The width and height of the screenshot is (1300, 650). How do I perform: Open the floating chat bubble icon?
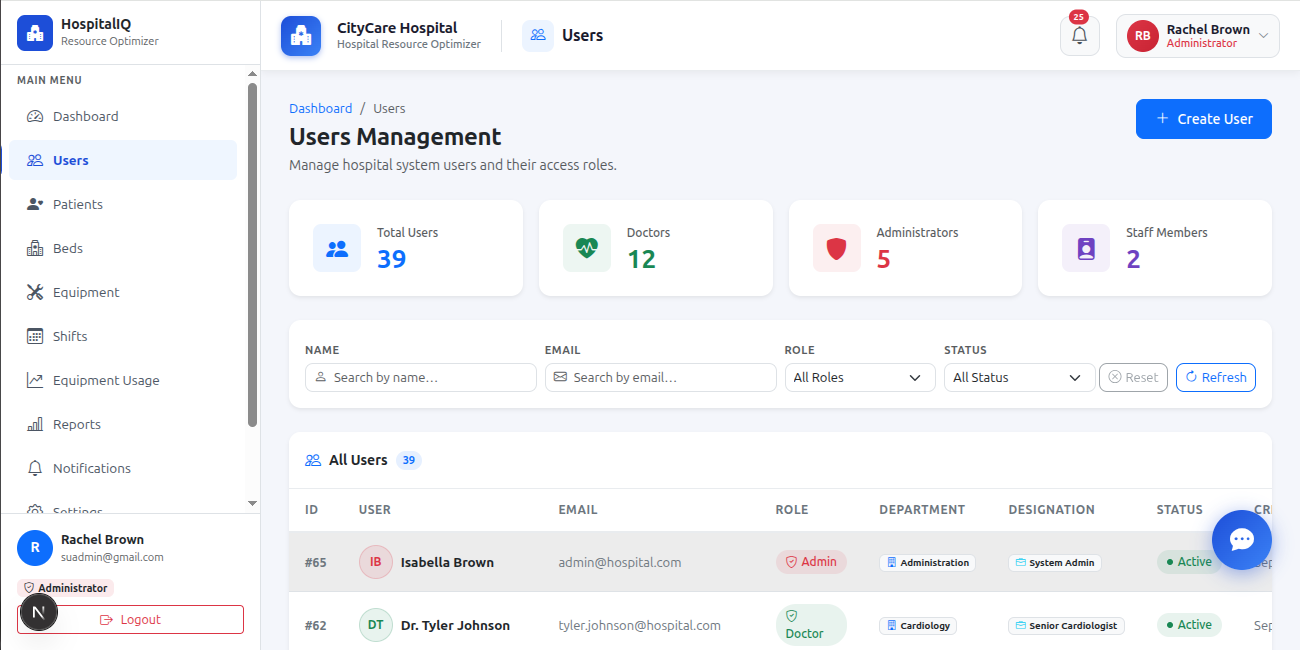1241,540
